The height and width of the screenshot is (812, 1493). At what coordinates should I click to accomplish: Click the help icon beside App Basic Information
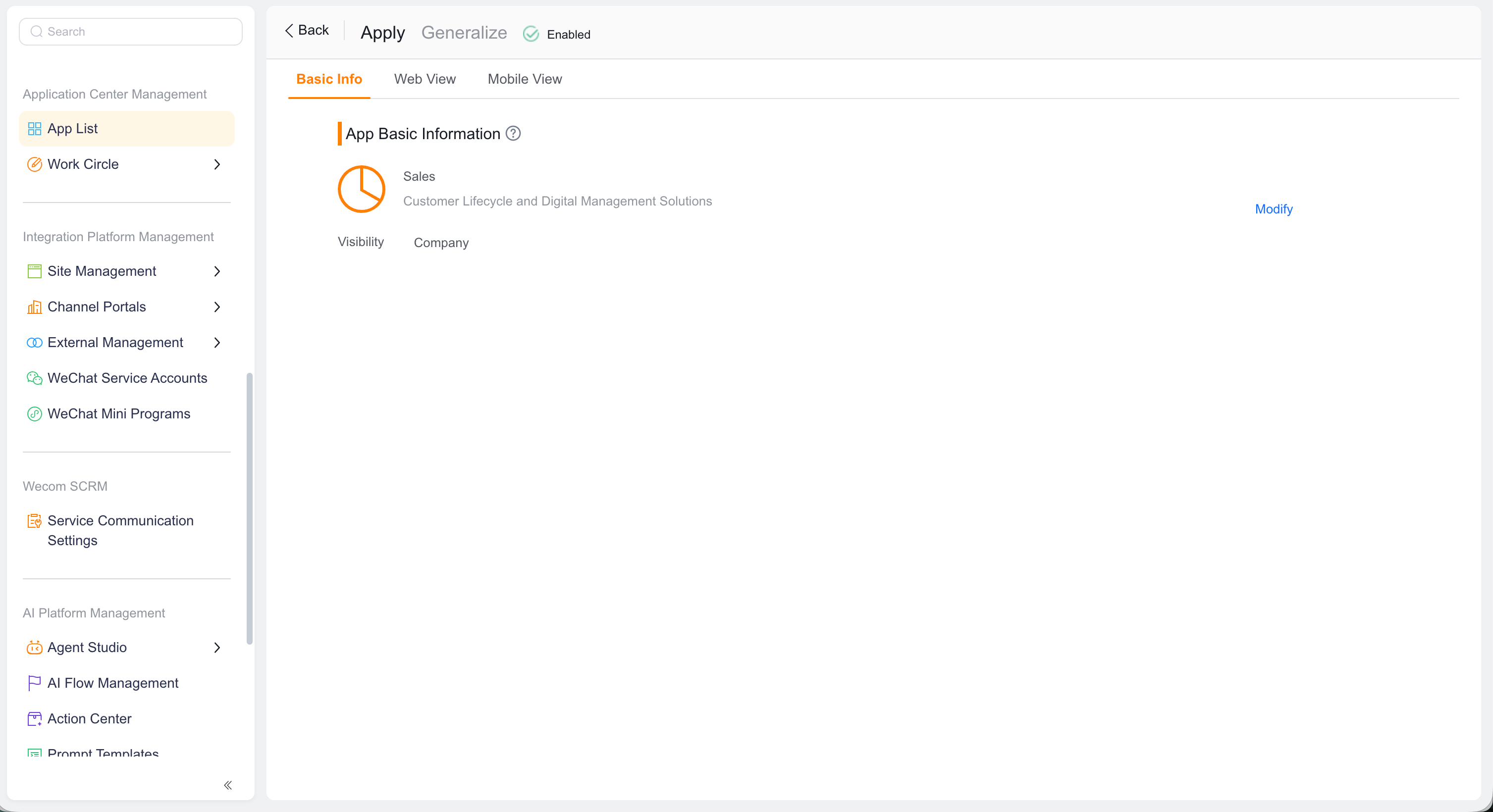click(x=513, y=134)
